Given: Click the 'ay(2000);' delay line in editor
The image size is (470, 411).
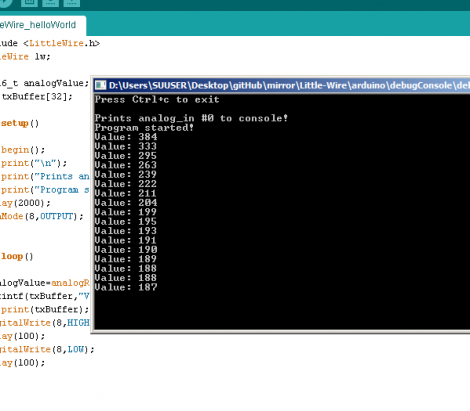Looking at the screenshot, I should [25, 203].
